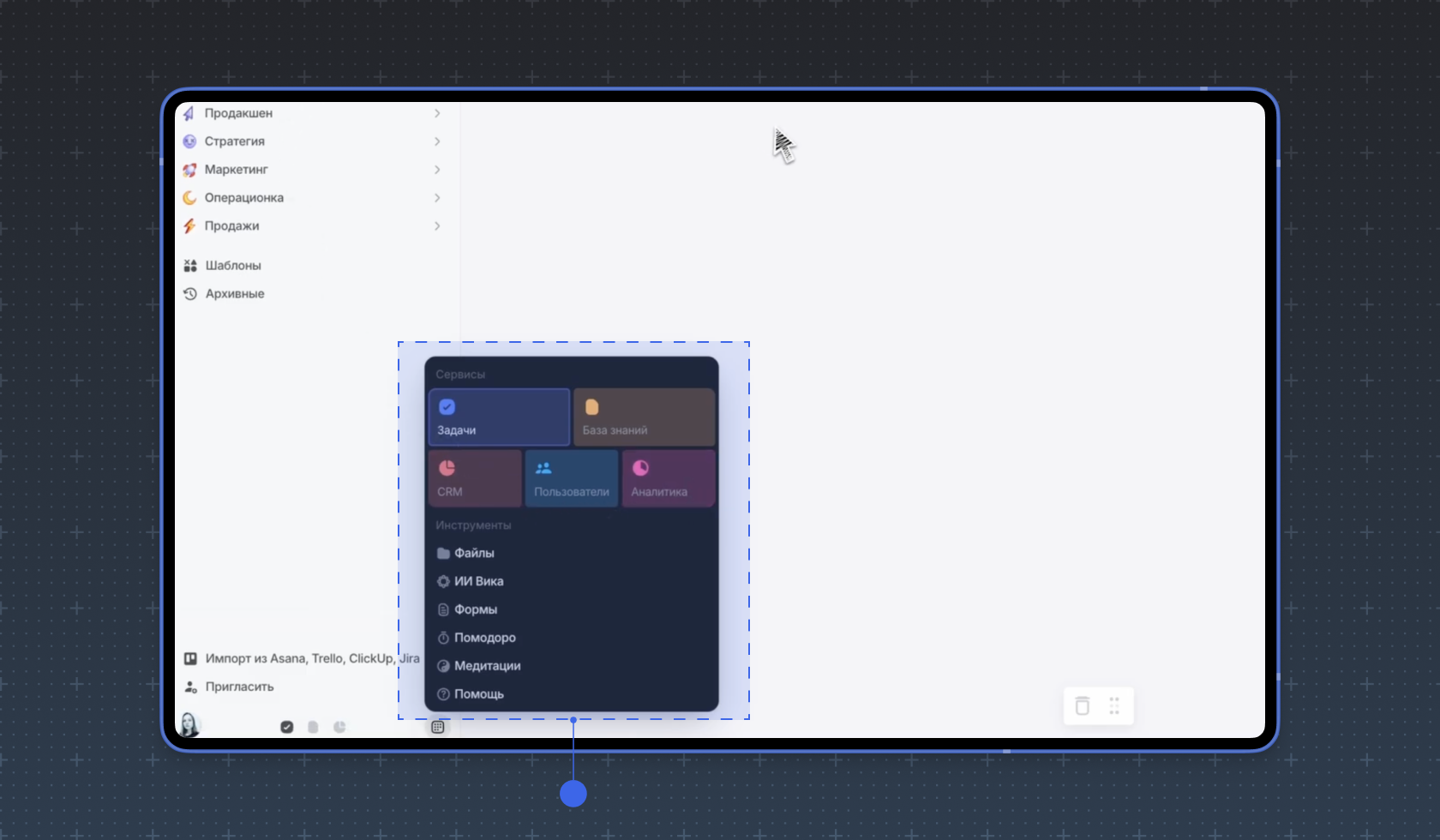Open the Задачи service tile
The height and width of the screenshot is (840, 1440).
(x=499, y=417)
